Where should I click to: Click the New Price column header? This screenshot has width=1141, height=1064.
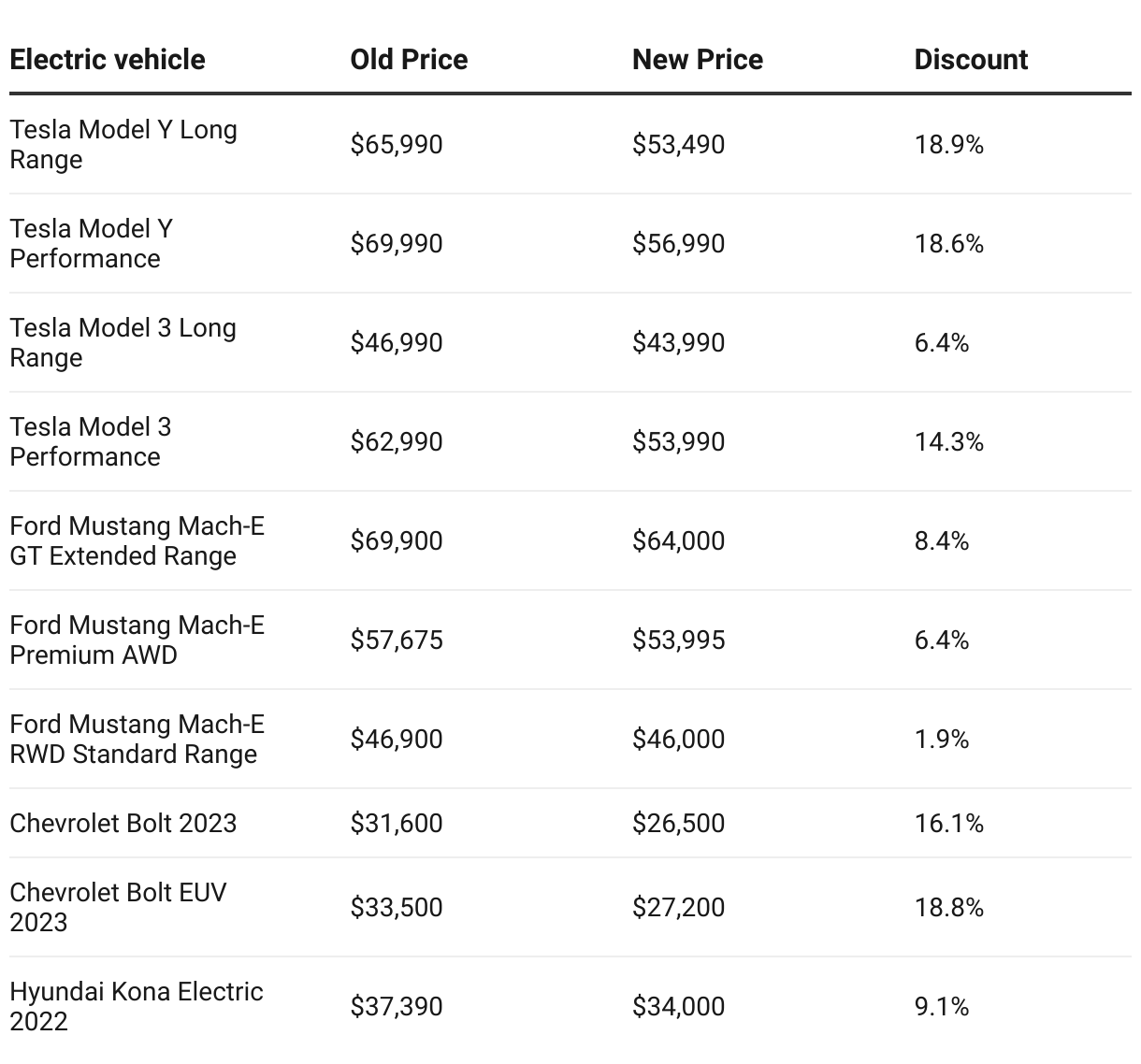coord(697,60)
